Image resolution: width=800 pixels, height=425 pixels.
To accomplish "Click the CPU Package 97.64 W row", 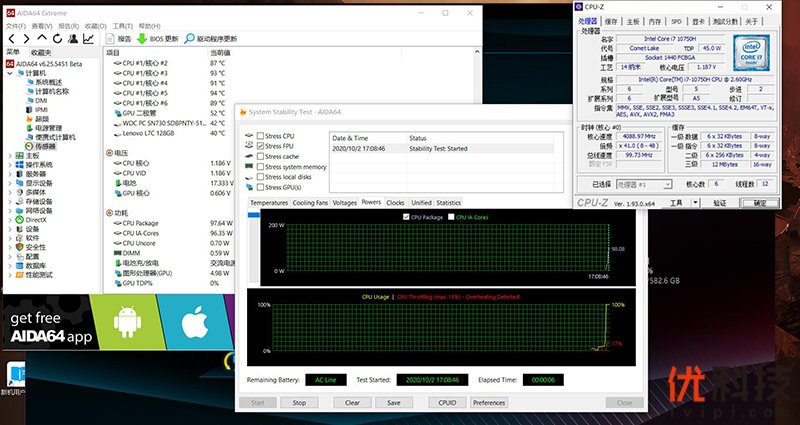I will 171,223.
